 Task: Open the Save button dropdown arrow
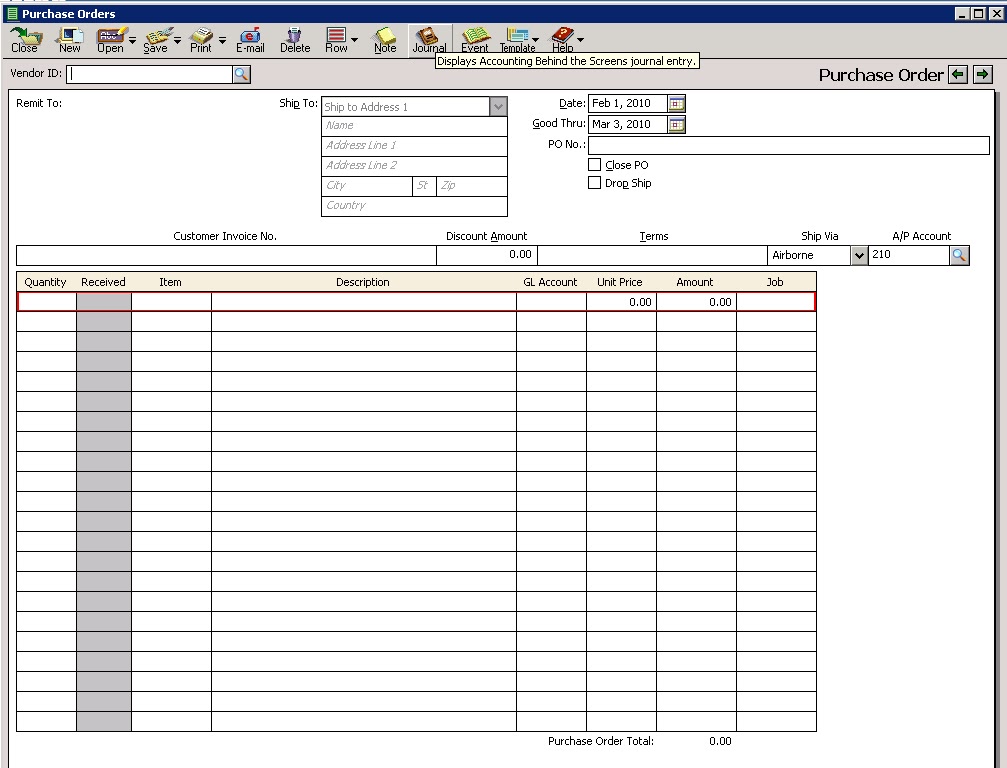pos(176,39)
